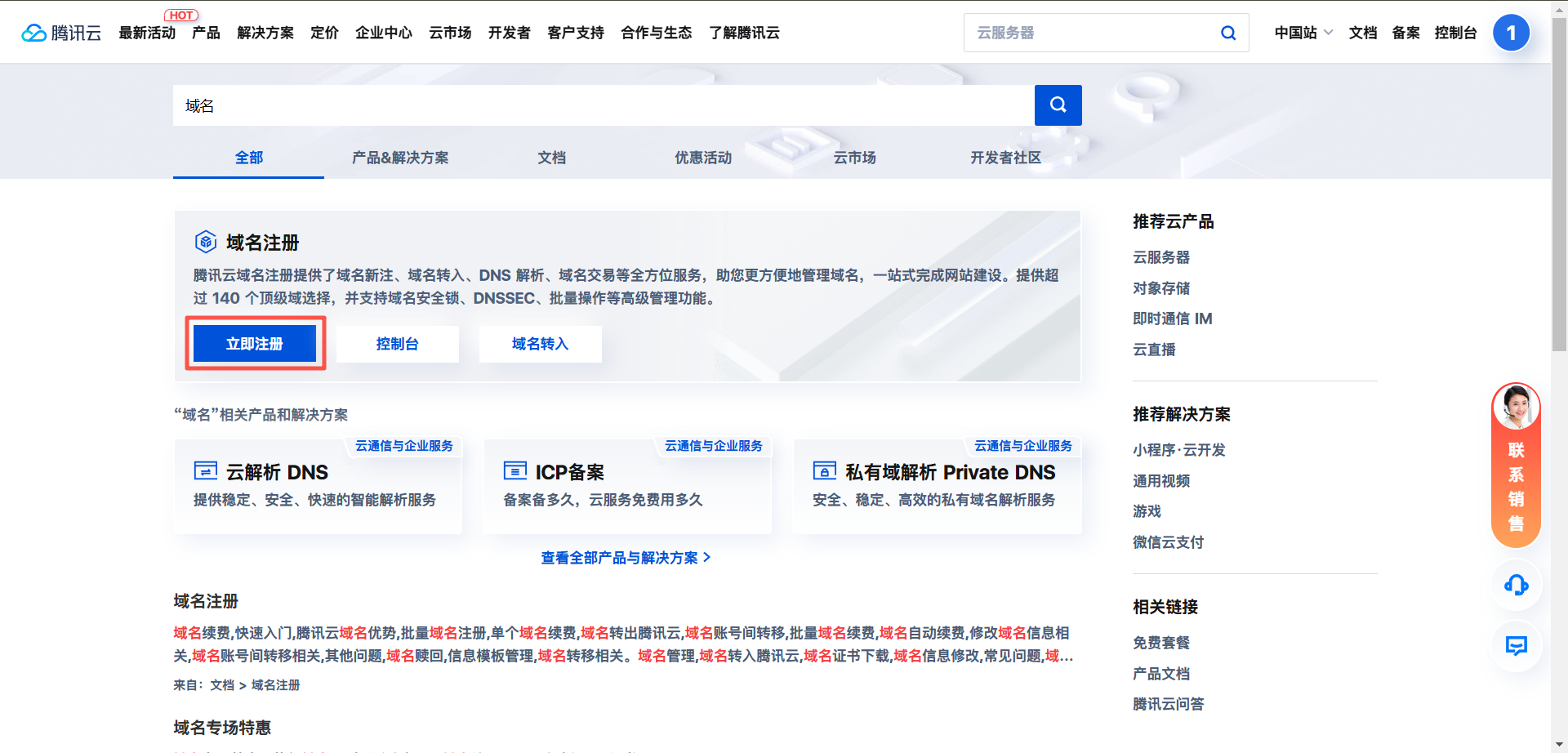Open 即时通信 IM recommended product link

point(1173,319)
